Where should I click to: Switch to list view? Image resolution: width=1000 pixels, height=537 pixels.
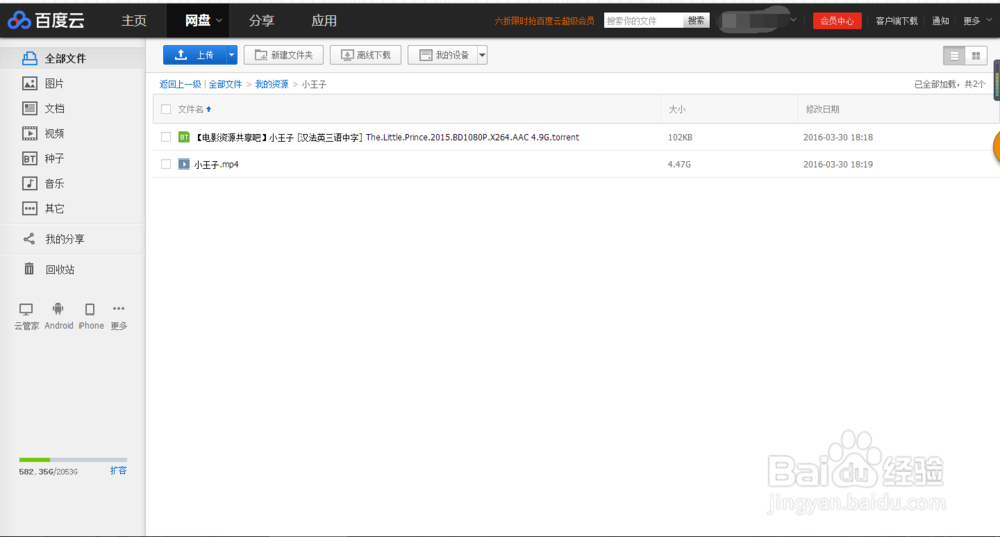[x=954, y=55]
